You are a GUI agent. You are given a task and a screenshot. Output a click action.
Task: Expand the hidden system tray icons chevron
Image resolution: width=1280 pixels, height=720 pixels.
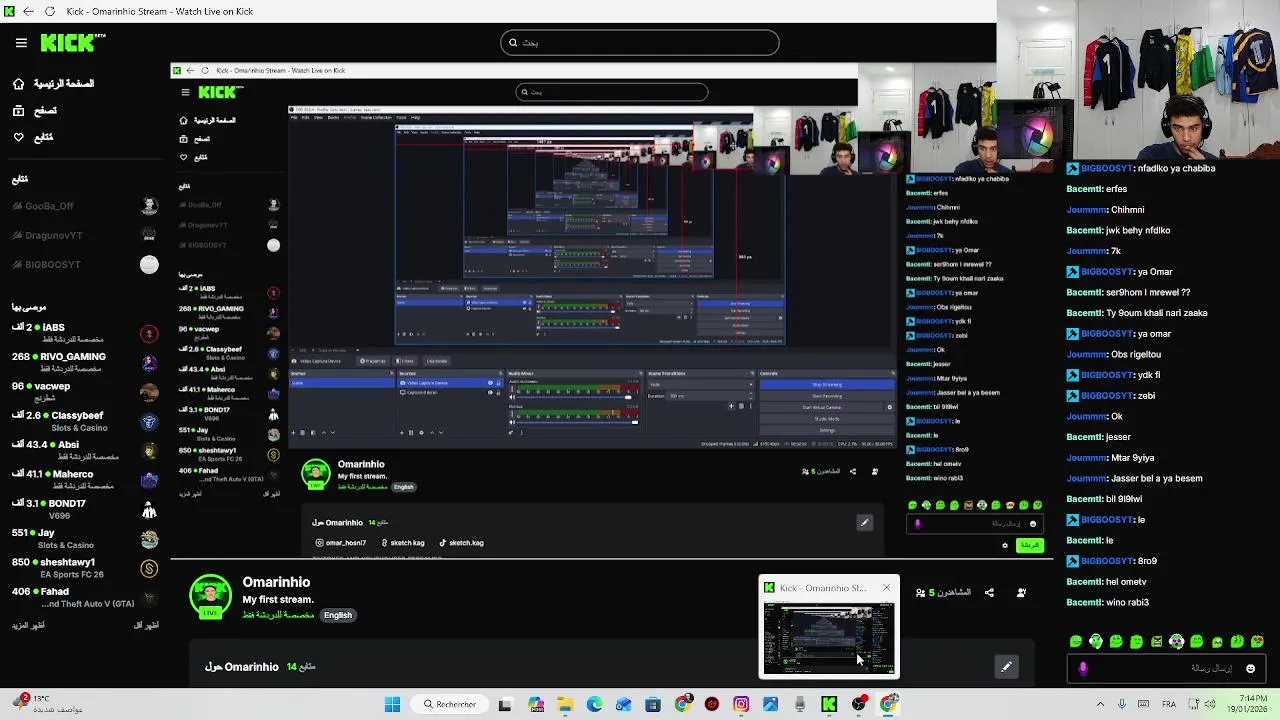[1100, 704]
